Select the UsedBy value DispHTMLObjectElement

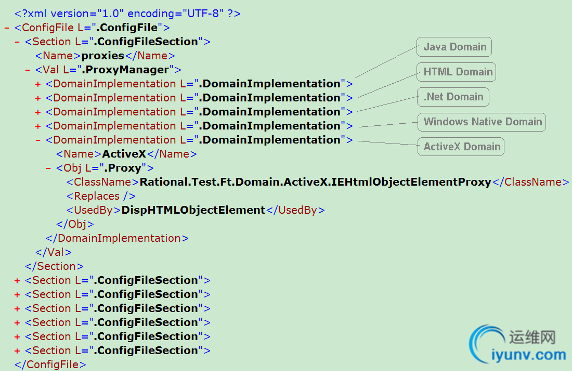click(x=193, y=210)
